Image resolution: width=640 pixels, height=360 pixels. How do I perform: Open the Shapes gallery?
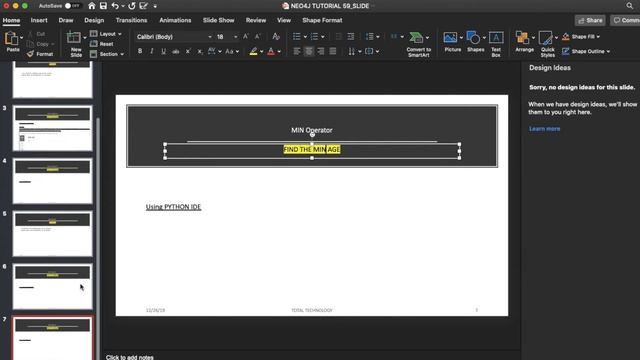(x=475, y=42)
